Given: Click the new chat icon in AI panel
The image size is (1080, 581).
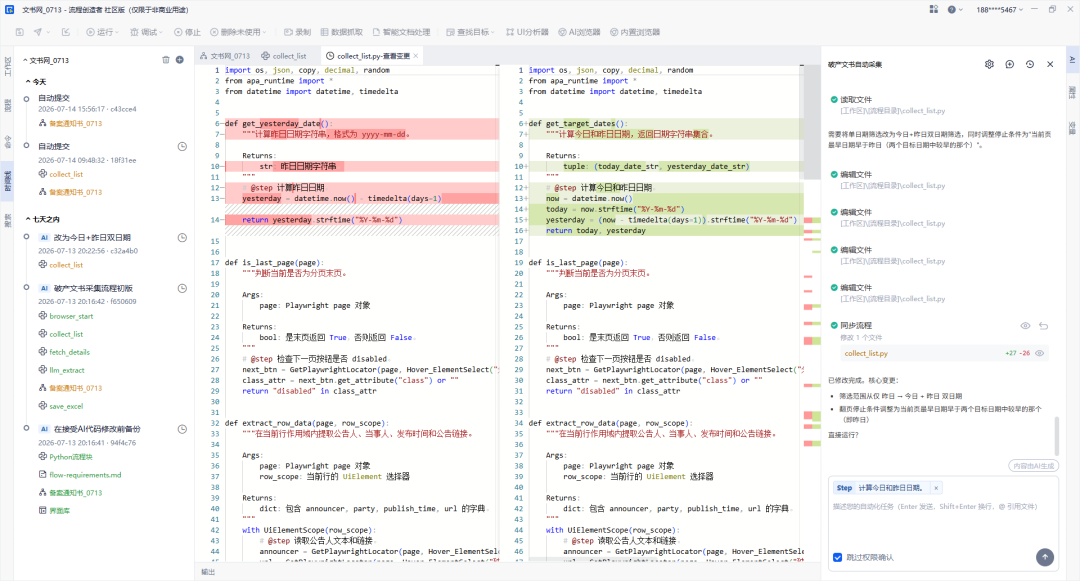Looking at the screenshot, I should (1010, 64).
